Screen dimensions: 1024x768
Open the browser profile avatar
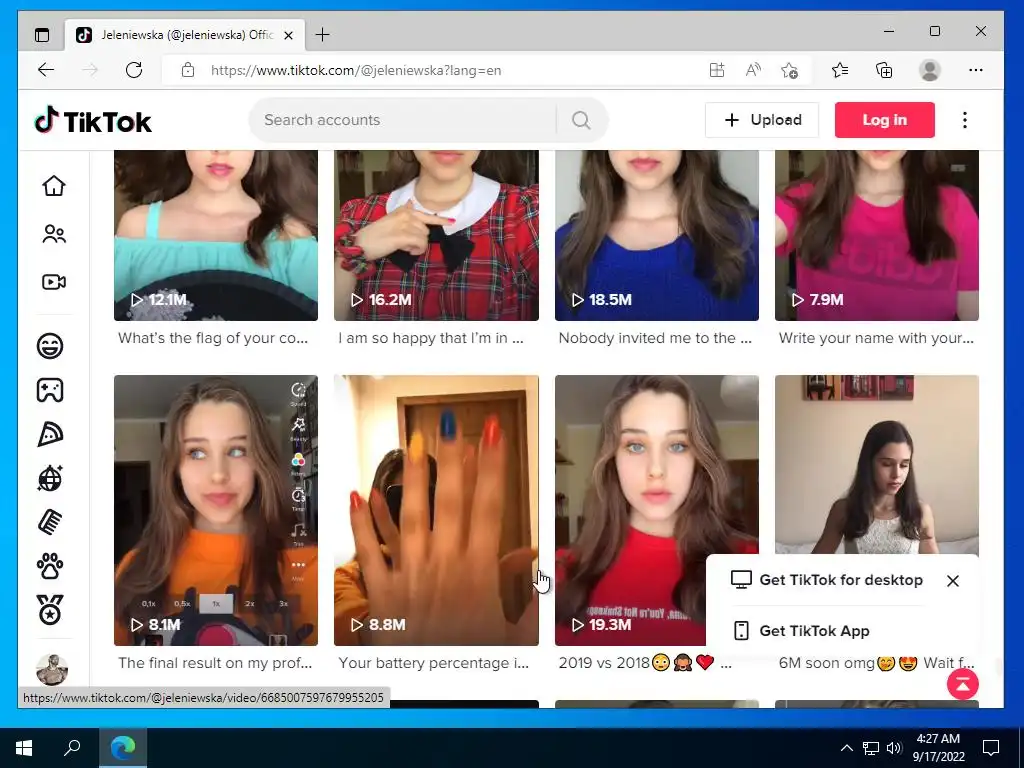tap(929, 70)
